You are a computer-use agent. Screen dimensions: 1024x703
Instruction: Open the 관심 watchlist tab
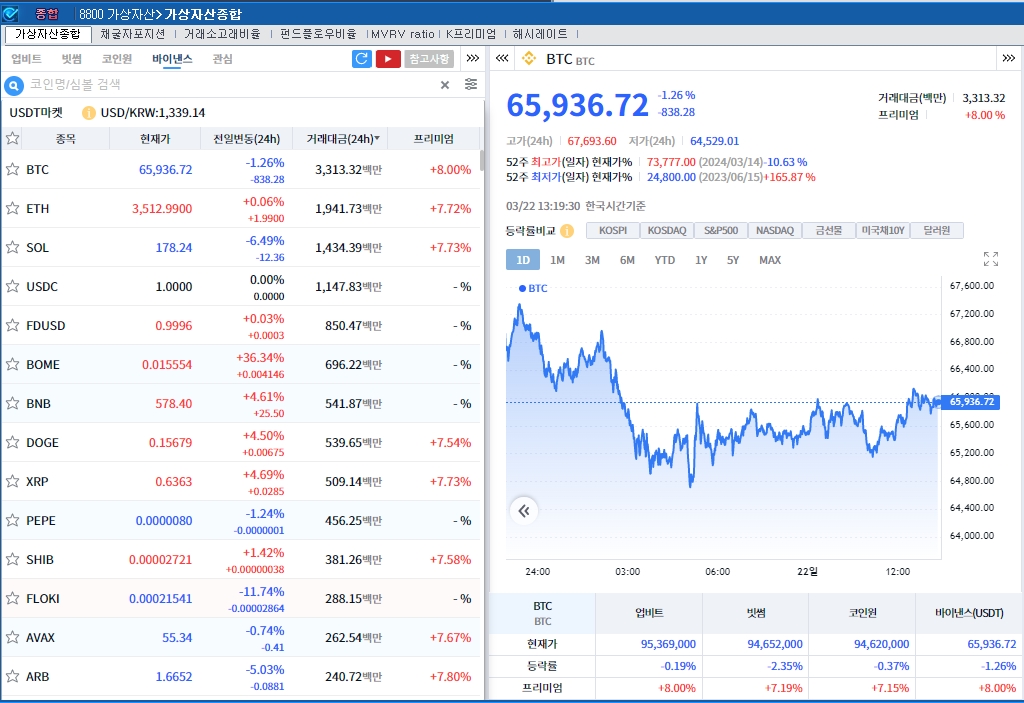pyautogui.click(x=223, y=59)
